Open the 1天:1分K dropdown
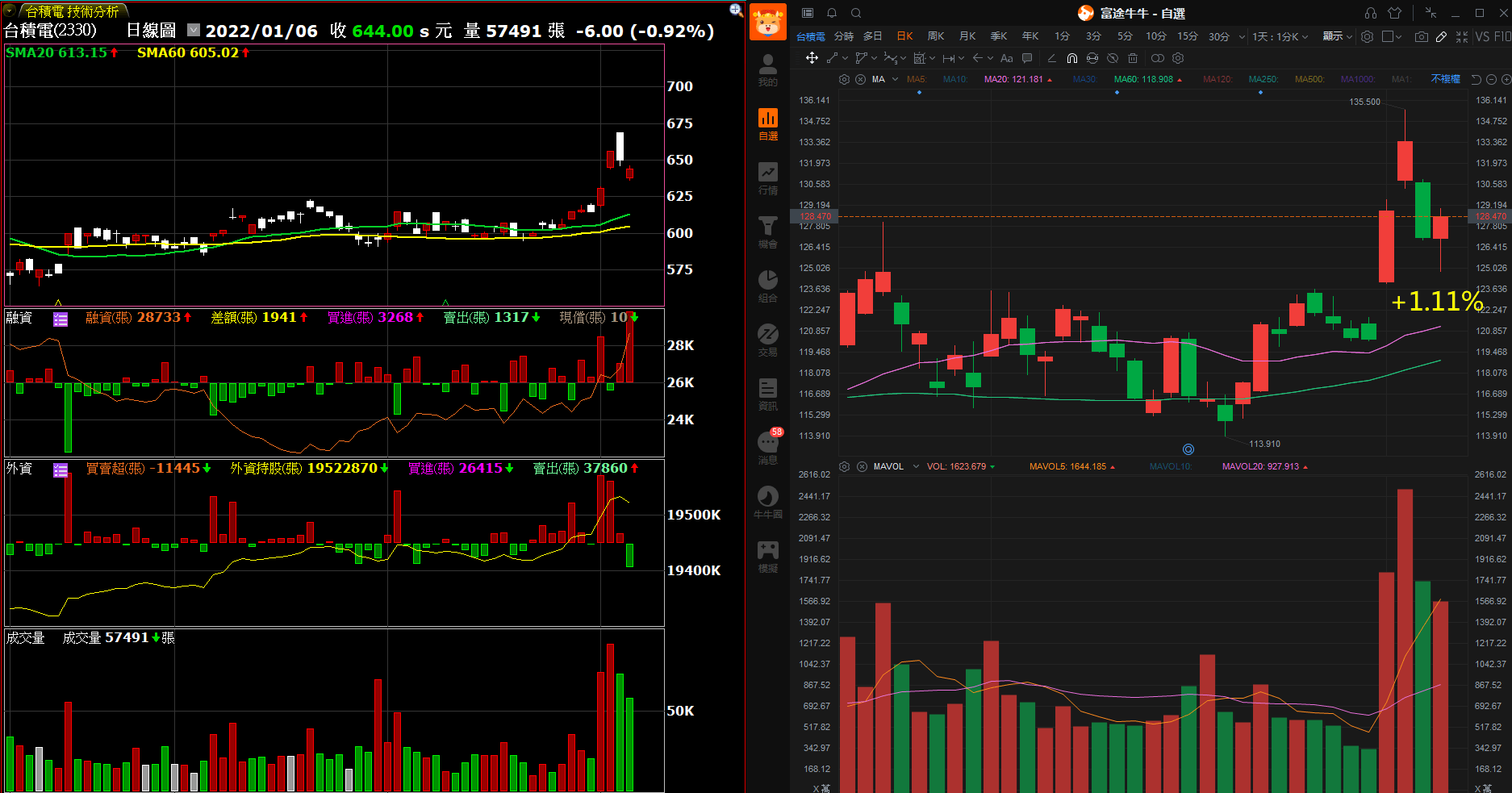The height and width of the screenshot is (793, 1512). [x=1280, y=36]
